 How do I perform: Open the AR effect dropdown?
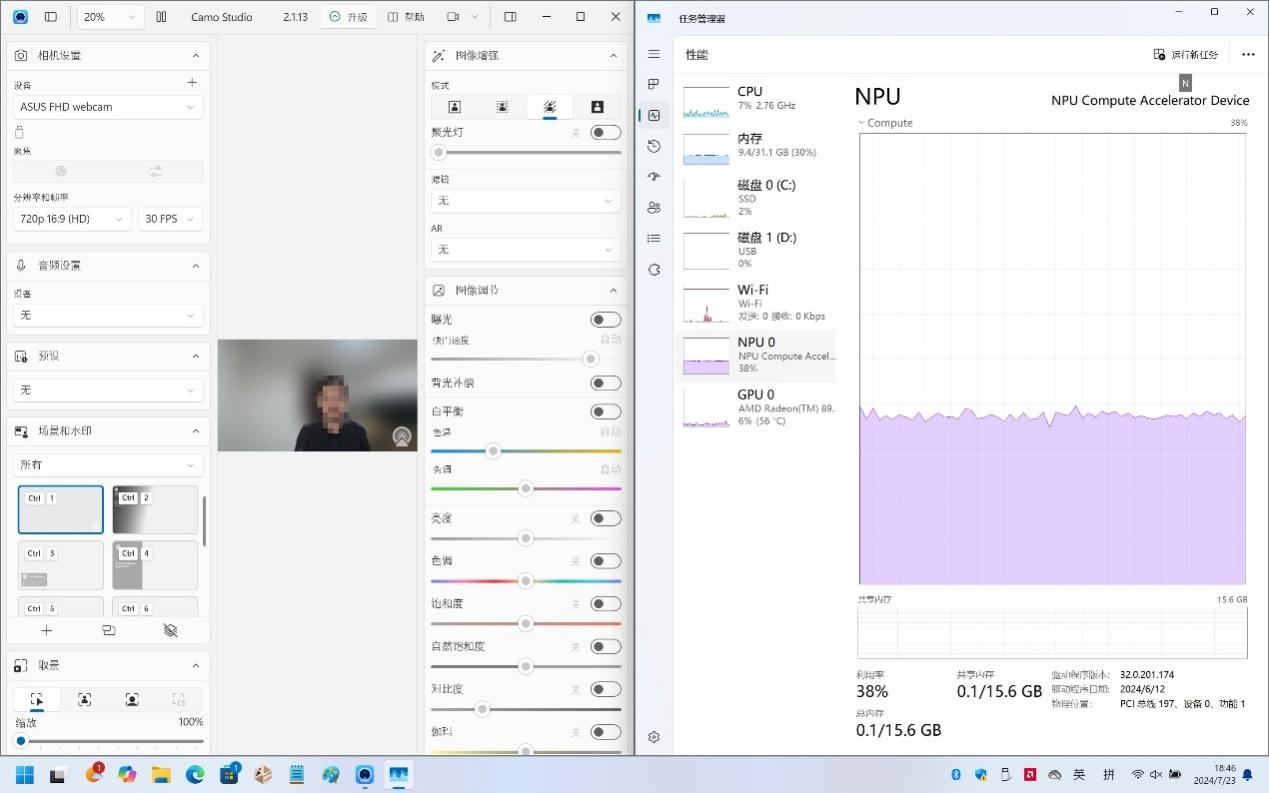click(526, 249)
